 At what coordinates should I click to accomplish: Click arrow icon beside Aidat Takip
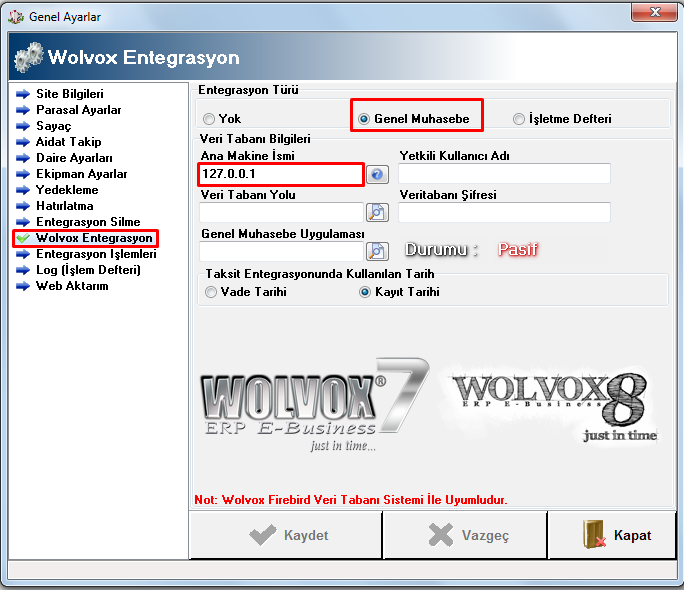[23, 142]
